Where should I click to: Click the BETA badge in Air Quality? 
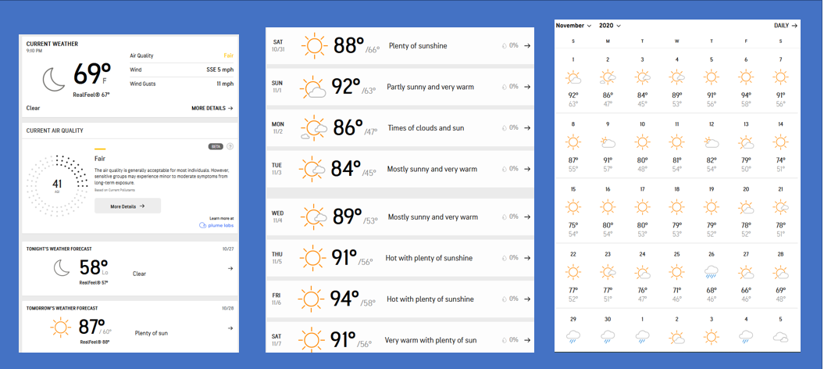[x=215, y=146]
